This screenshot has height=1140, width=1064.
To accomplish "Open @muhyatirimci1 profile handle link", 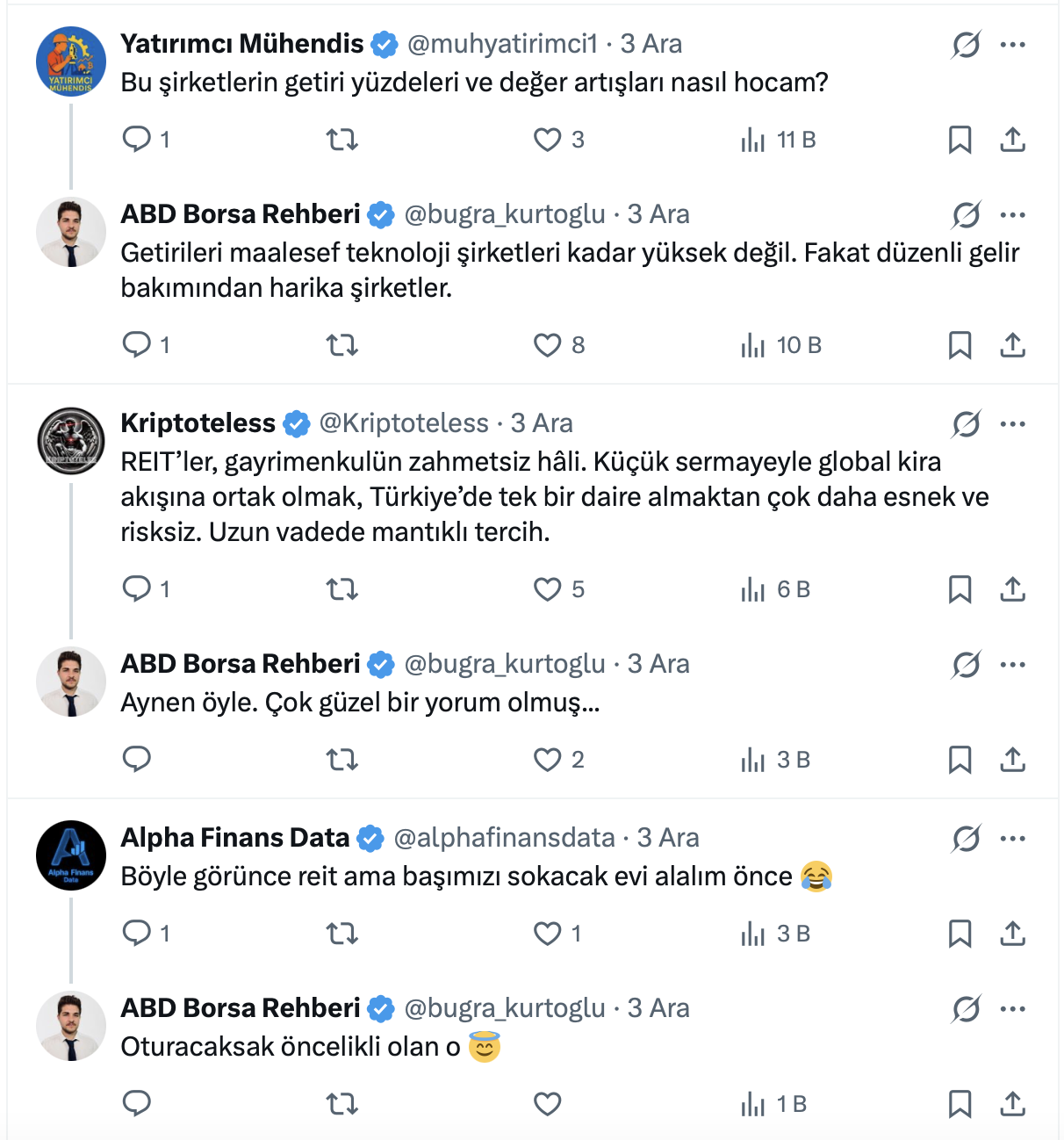I will [x=502, y=44].
